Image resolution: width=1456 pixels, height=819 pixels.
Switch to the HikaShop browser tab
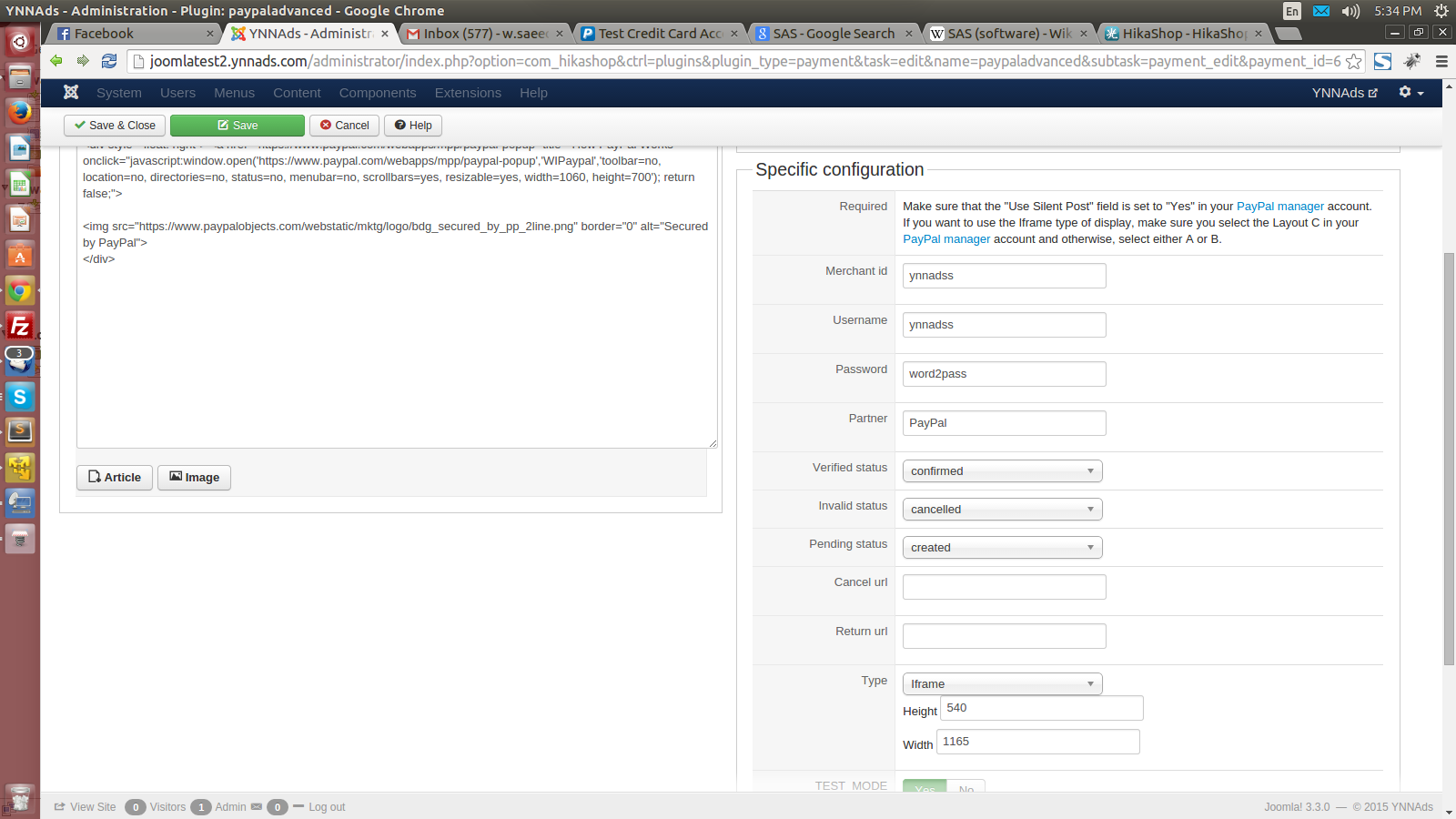coord(1184,34)
